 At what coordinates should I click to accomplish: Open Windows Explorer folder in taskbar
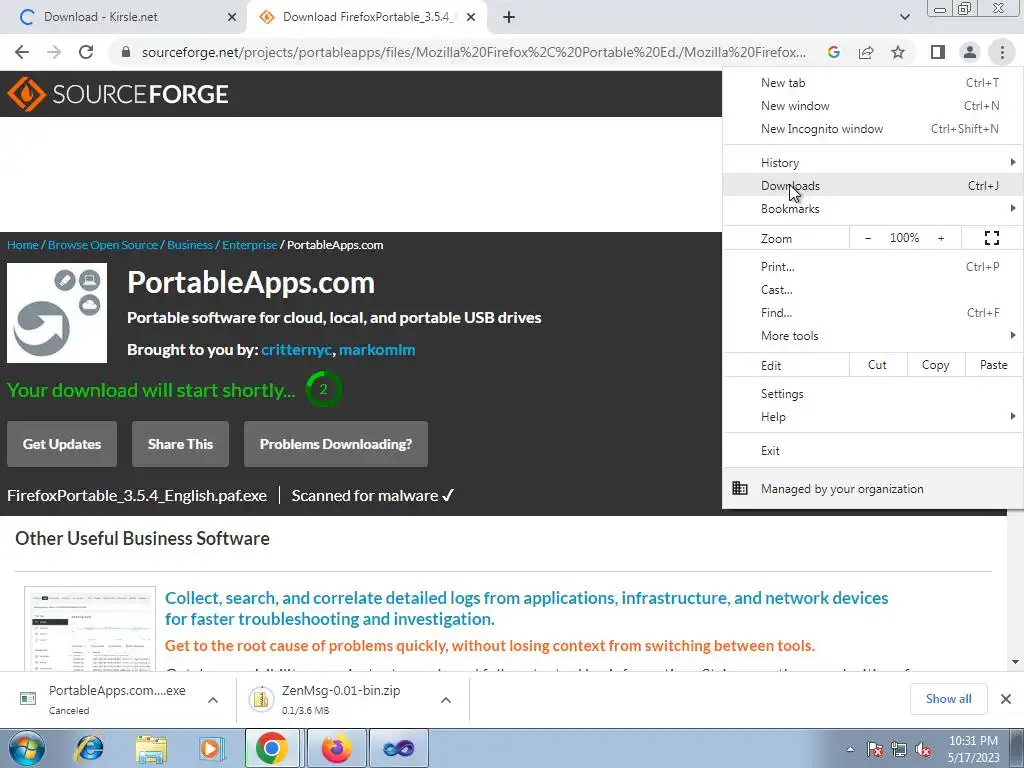tap(151, 748)
